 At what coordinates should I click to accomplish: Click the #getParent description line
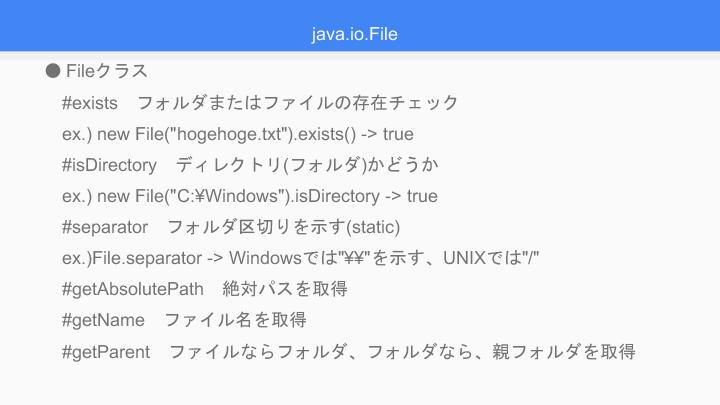(x=349, y=352)
